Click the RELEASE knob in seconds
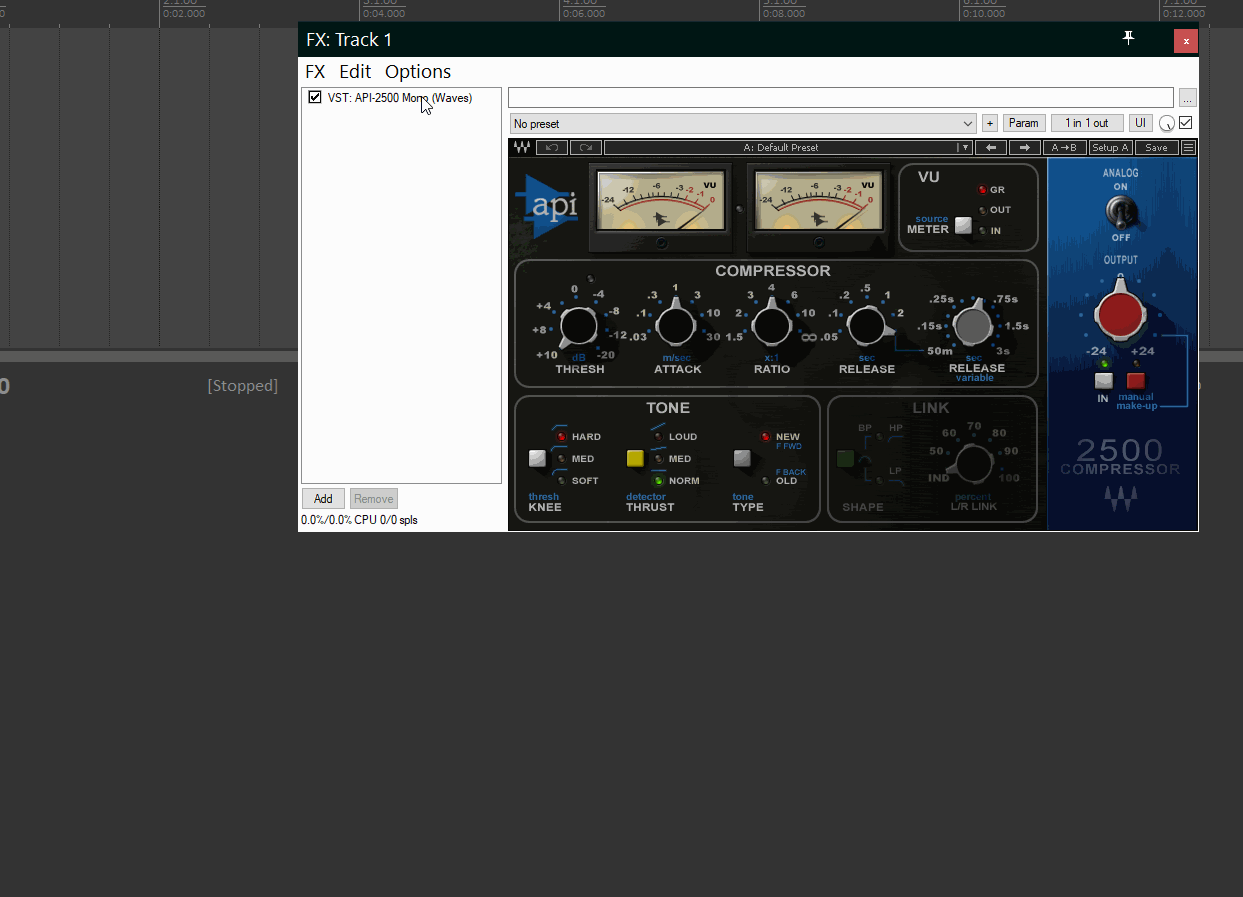The image size is (1243, 897). click(x=867, y=325)
